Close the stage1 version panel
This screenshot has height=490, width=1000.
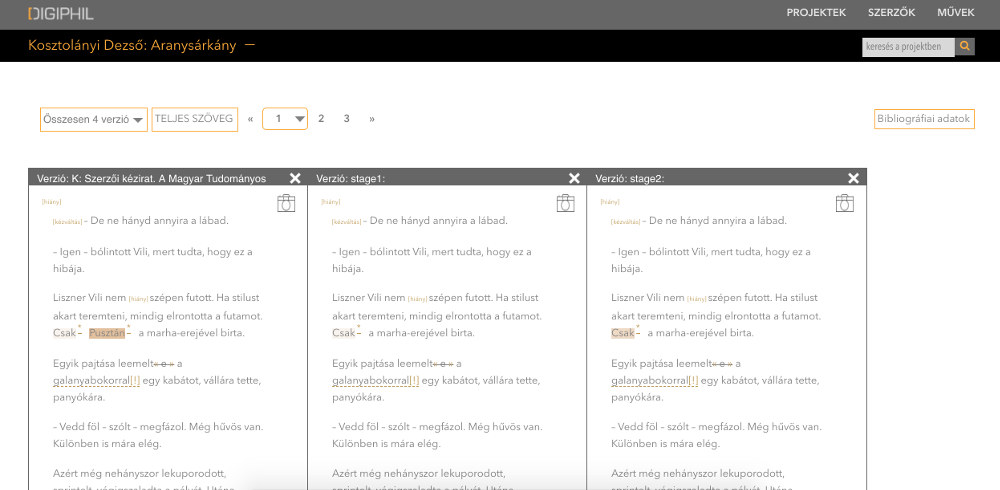(x=574, y=178)
